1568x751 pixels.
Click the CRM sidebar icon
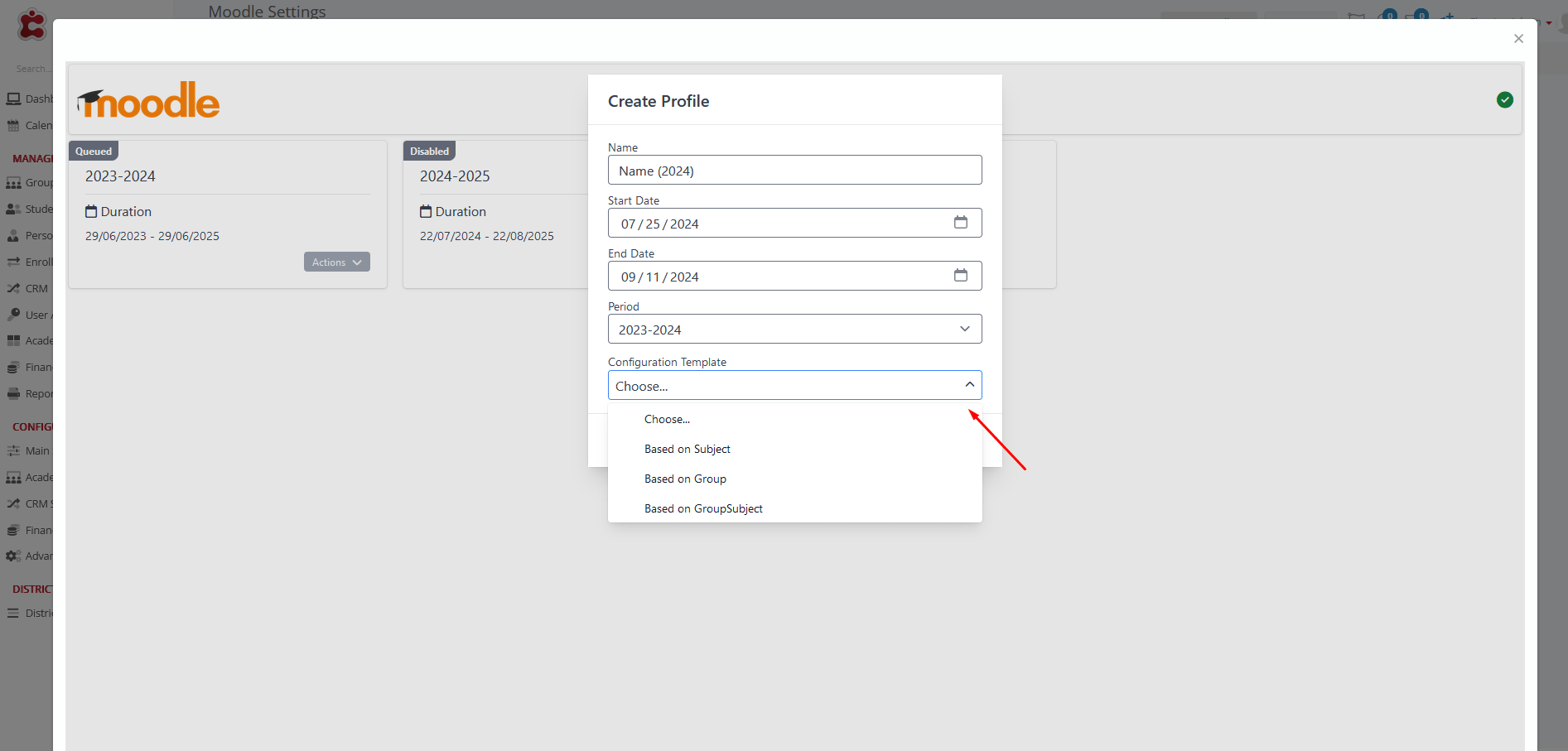(x=13, y=289)
